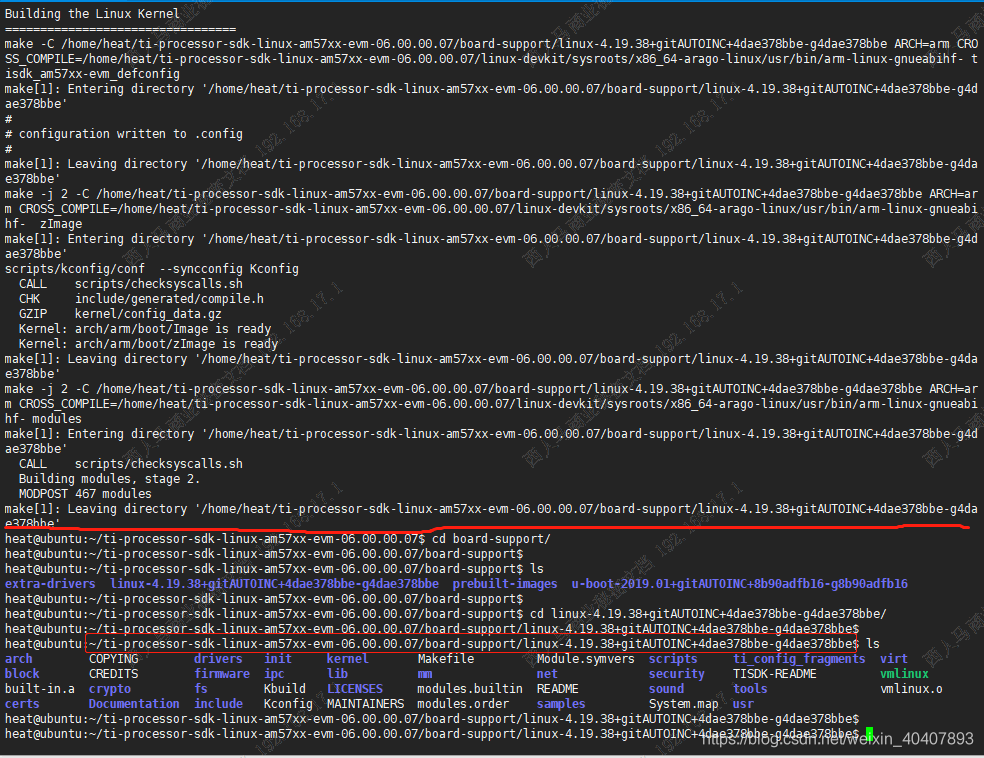Click 'CHK include/generated/compile.h' line

point(141,299)
